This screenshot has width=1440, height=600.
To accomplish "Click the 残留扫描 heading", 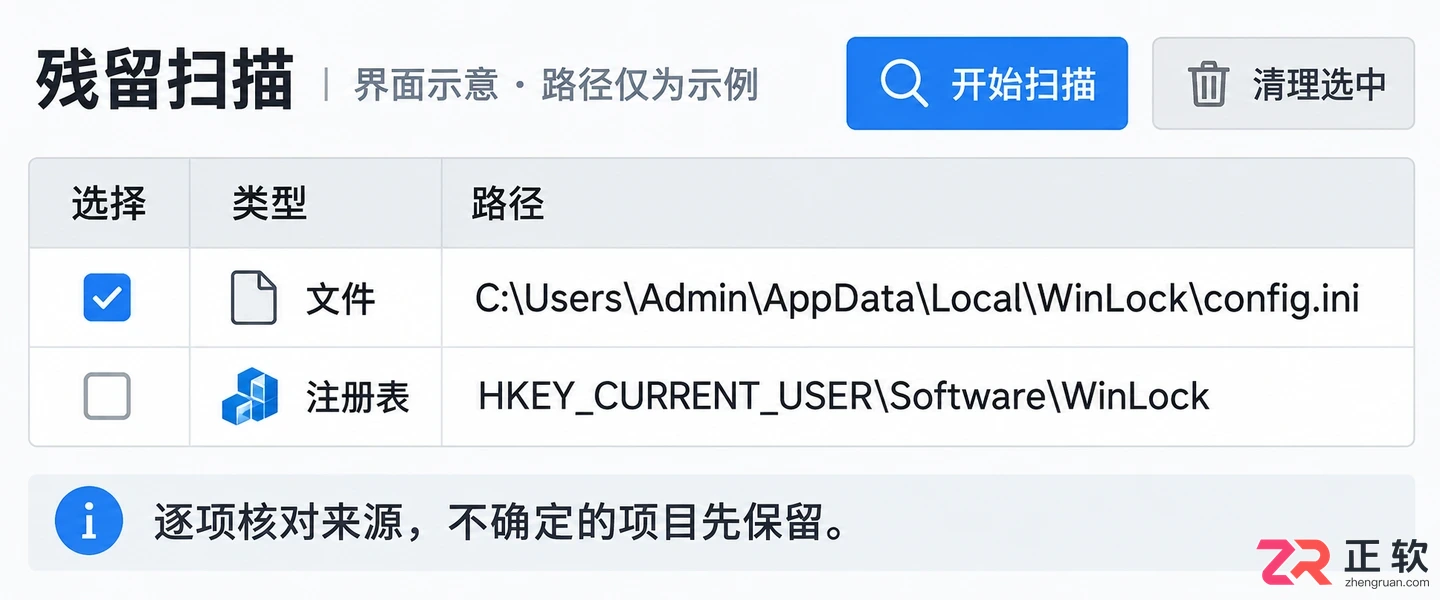I will tap(165, 81).
